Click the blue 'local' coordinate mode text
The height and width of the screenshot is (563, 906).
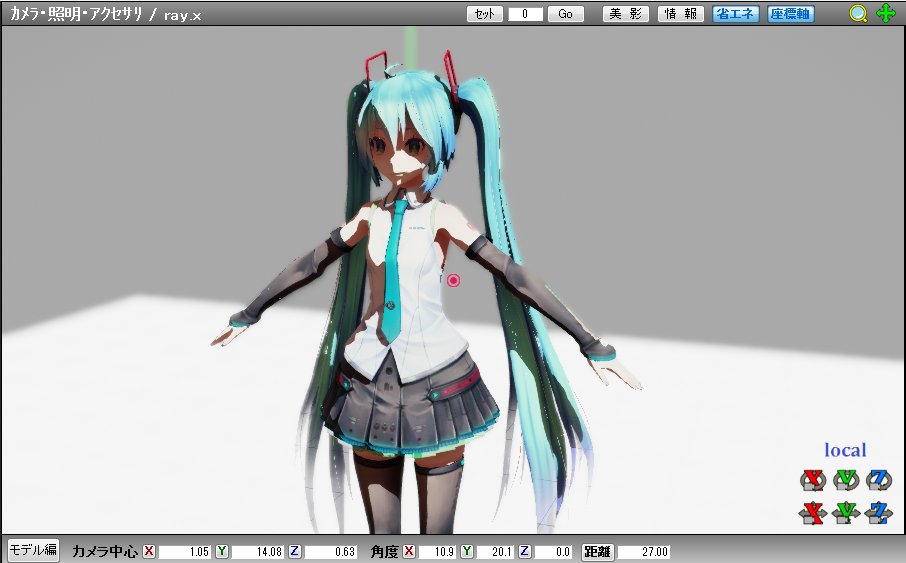pos(845,450)
